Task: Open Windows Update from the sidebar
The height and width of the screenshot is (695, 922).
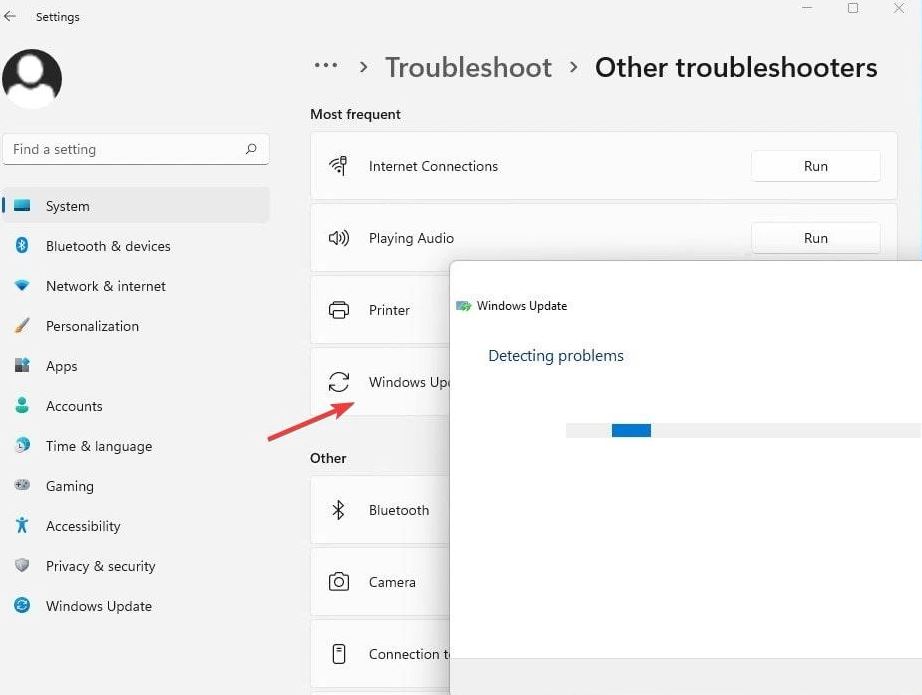Action: [x=98, y=606]
